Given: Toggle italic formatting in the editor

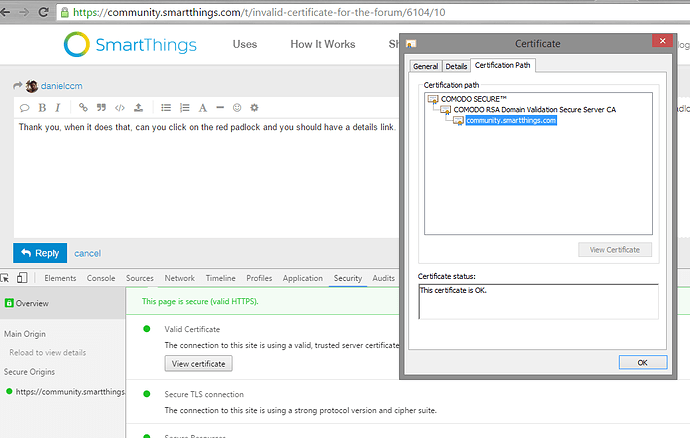Looking at the screenshot, I should pyautogui.click(x=57, y=107).
